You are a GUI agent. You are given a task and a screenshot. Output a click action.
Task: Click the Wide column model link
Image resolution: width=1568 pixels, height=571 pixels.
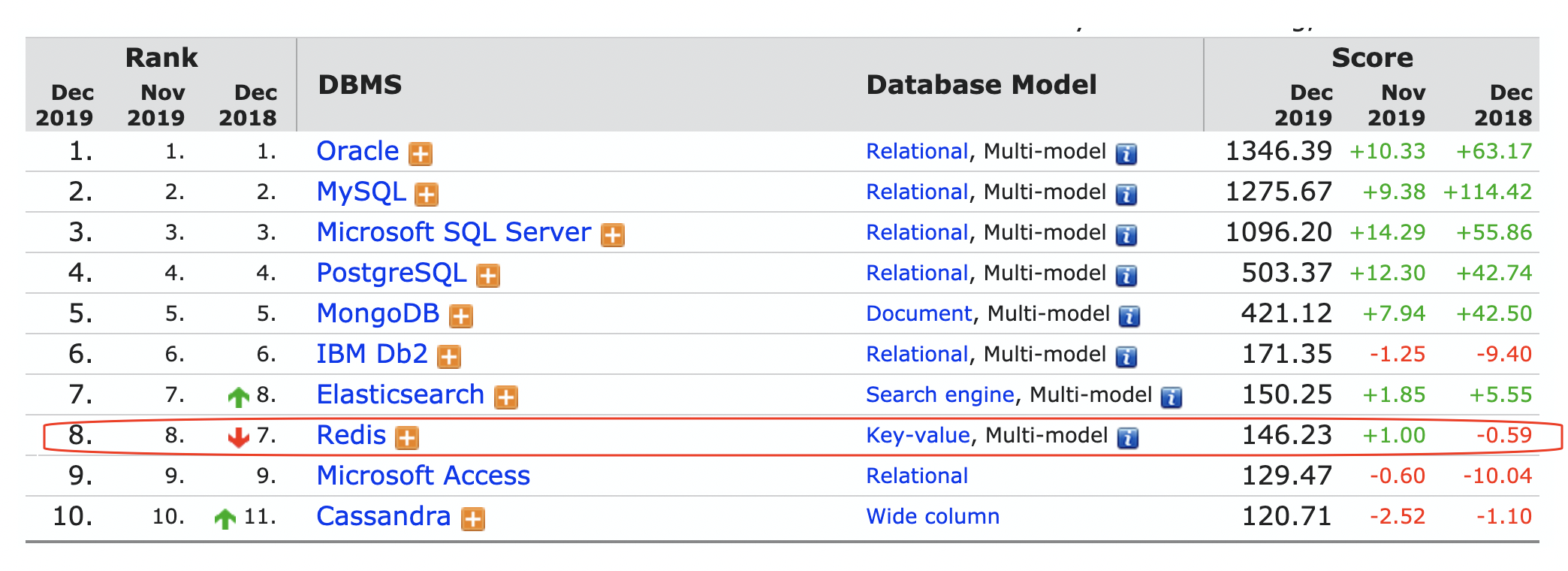933,517
